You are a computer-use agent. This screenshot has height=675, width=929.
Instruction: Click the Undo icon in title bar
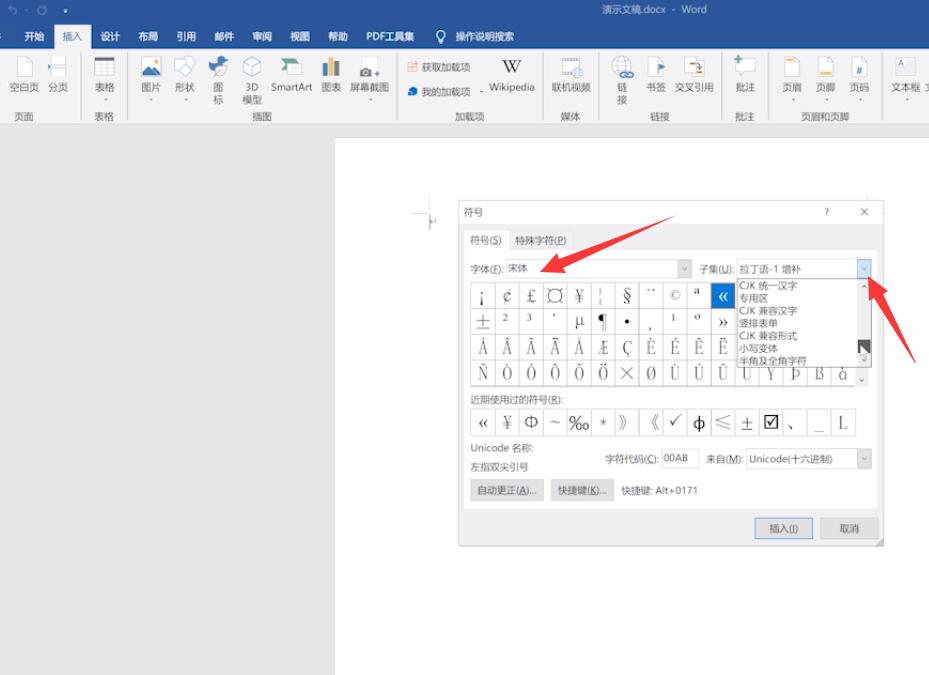(x=12, y=10)
